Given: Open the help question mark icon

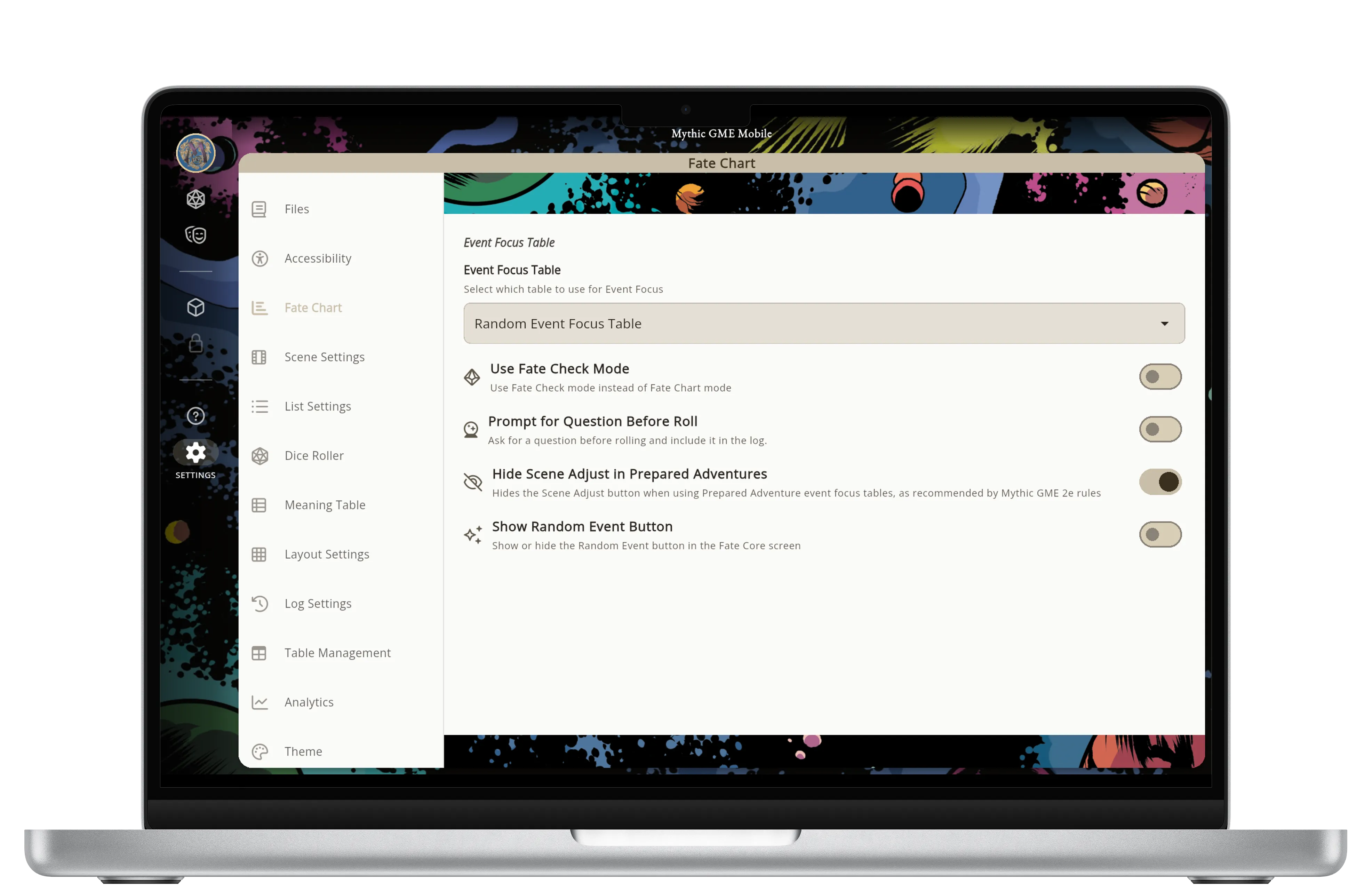Looking at the screenshot, I should [196, 416].
